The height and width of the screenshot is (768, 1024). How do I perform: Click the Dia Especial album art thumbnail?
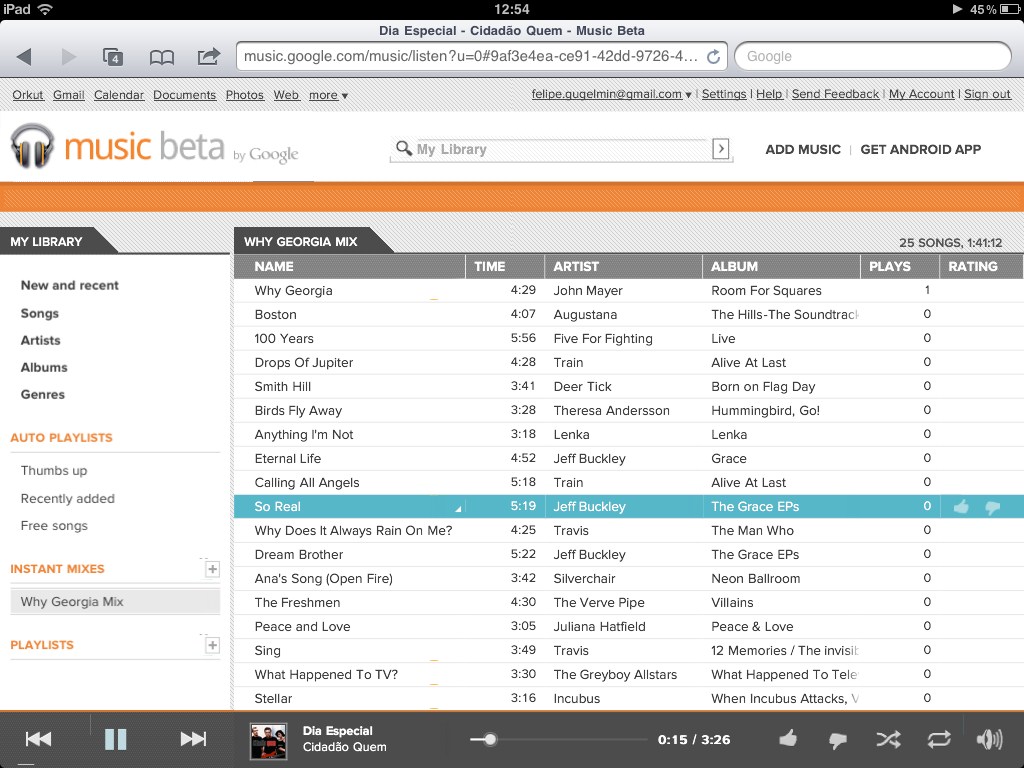pyautogui.click(x=268, y=741)
